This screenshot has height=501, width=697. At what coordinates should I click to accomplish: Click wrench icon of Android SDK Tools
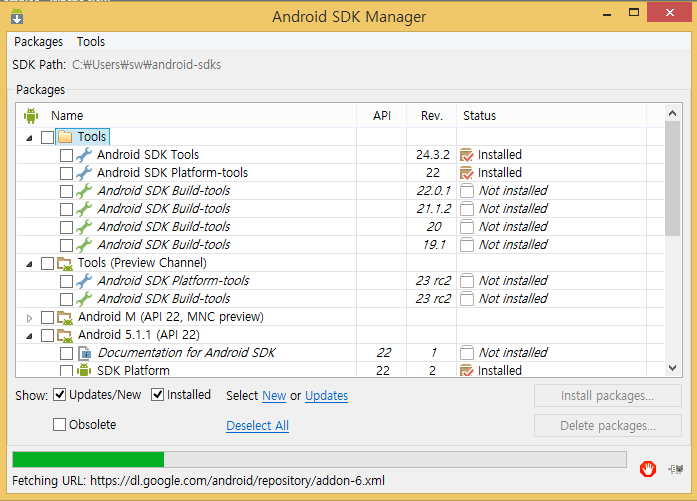point(84,155)
